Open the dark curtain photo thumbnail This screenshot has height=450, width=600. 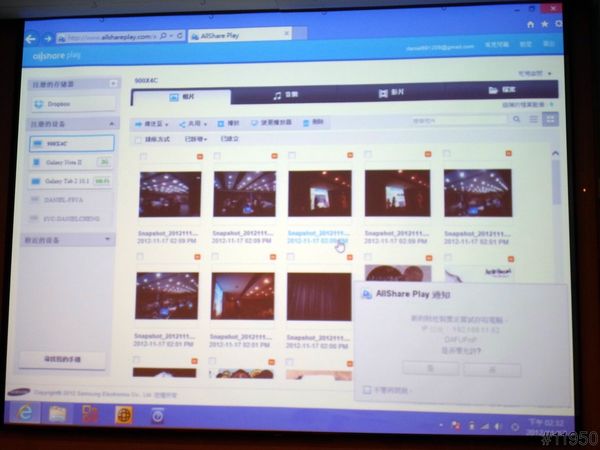(319, 297)
